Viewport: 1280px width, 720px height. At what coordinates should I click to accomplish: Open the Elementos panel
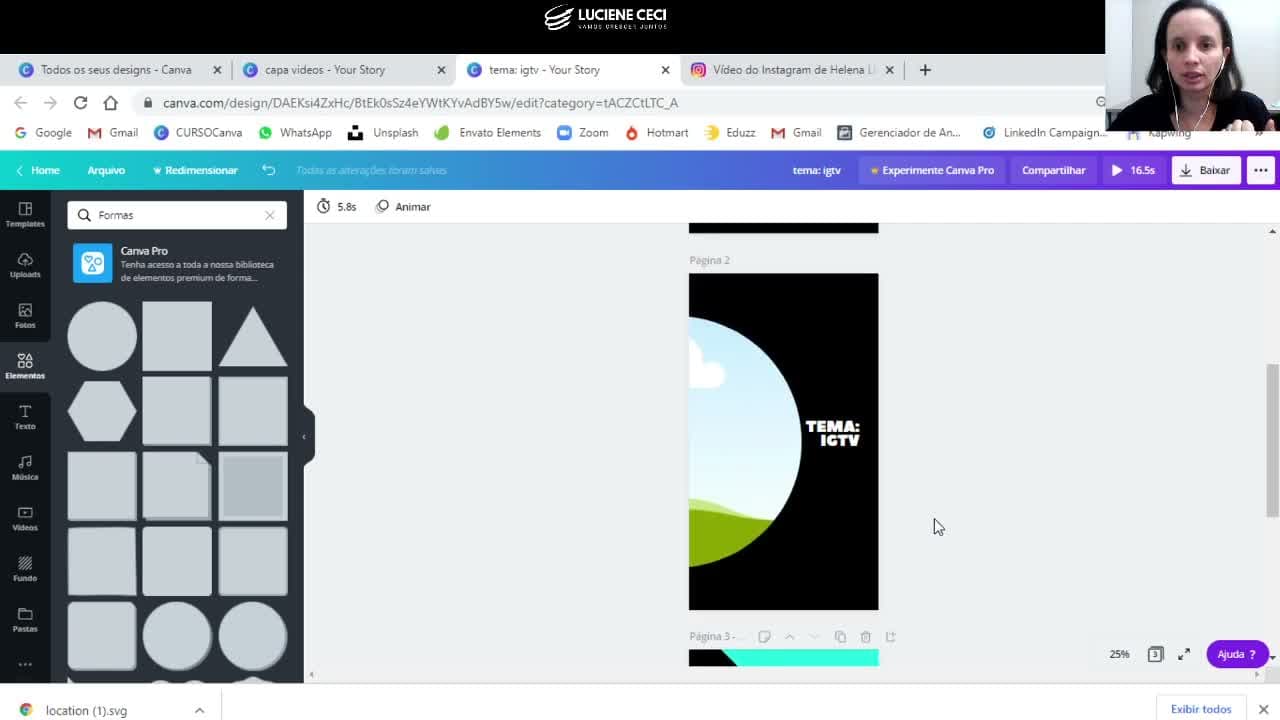coord(25,366)
